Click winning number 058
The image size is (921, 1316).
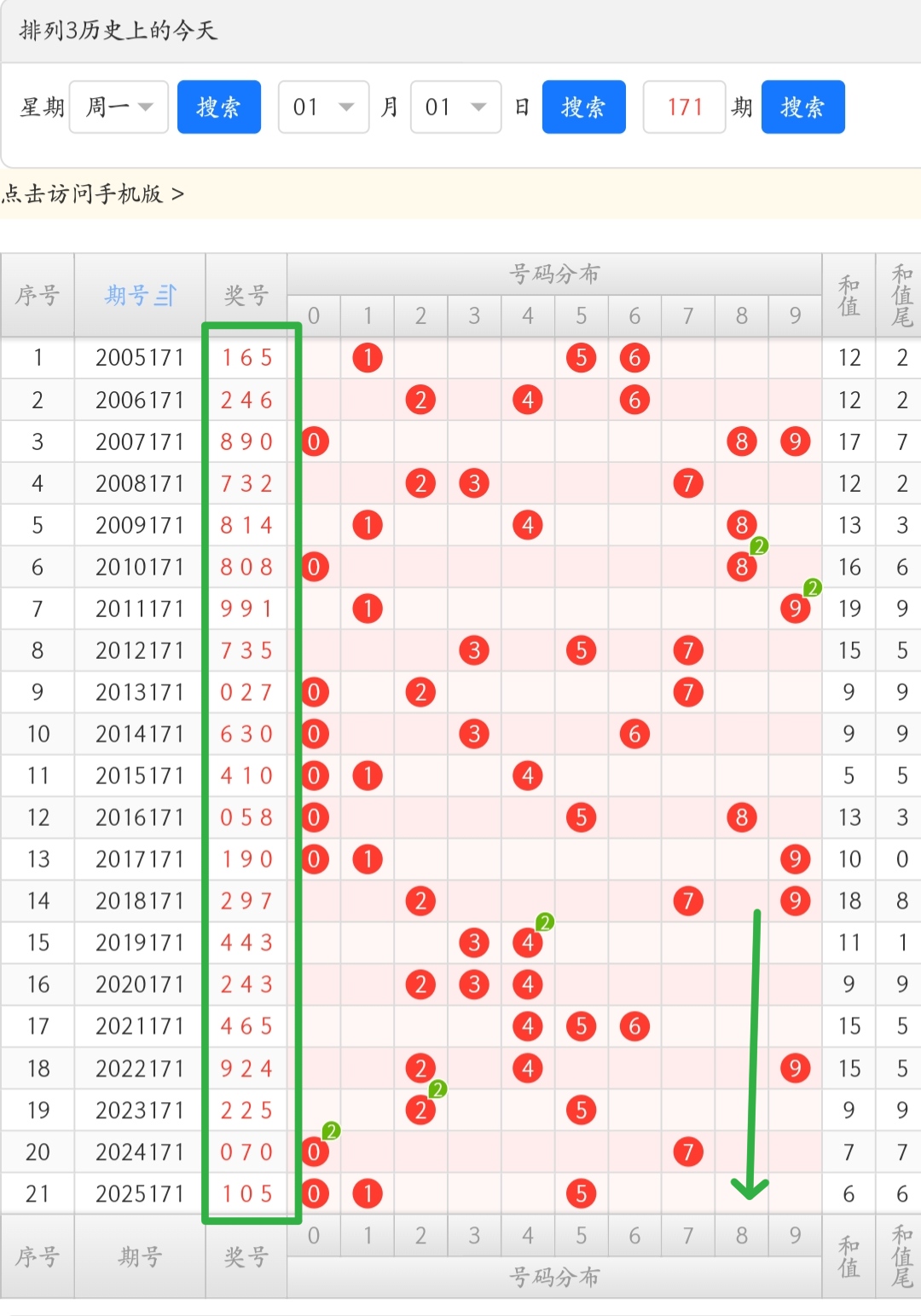tap(246, 817)
